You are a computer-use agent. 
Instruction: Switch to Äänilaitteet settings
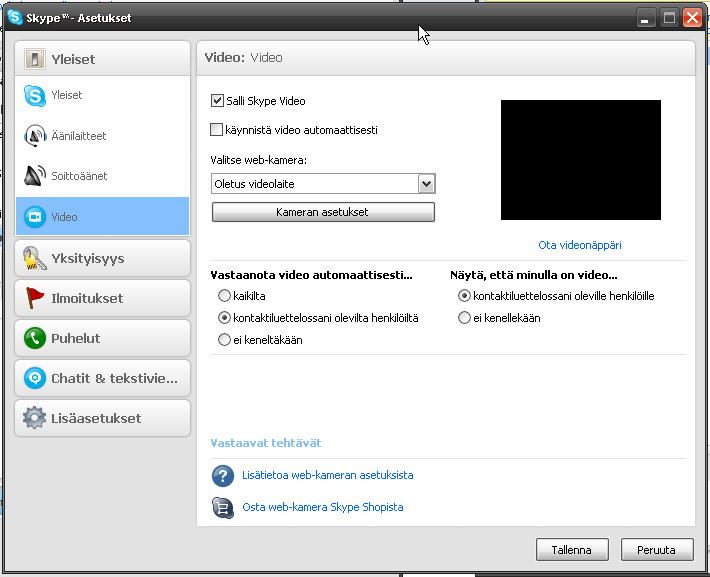(x=102, y=136)
